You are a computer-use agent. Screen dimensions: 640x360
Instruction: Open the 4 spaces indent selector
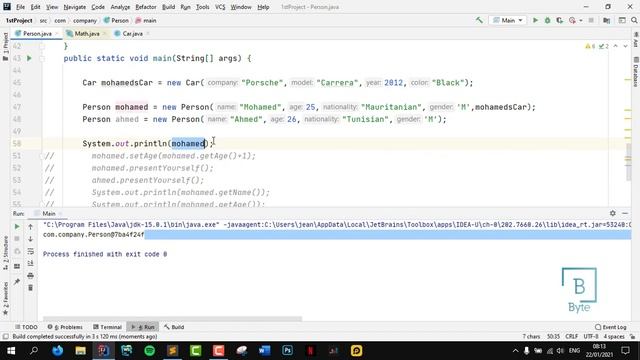pos(614,336)
